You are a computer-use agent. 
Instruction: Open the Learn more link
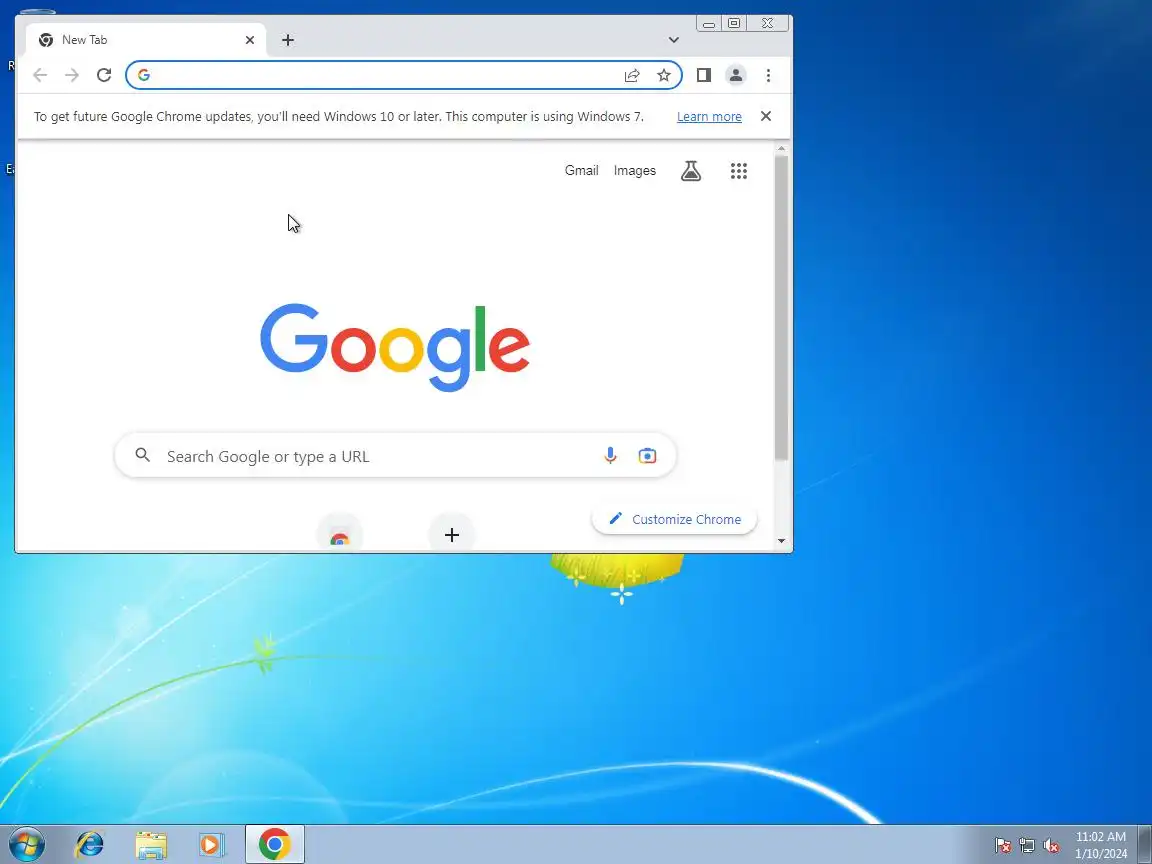(709, 116)
